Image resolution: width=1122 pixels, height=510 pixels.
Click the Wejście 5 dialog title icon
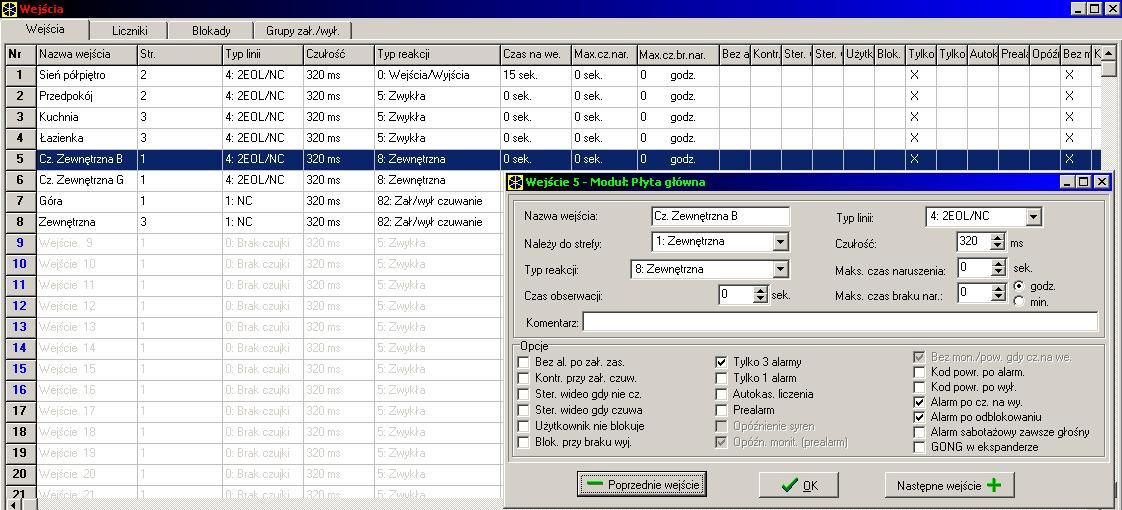pyautogui.click(x=514, y=182)
